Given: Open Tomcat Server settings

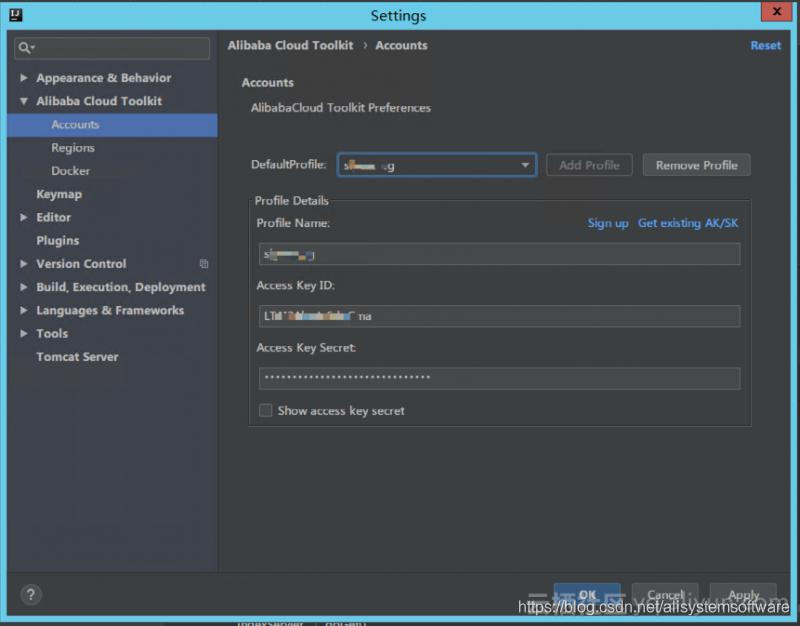Looking at the screenshot, I should (x=77, y=357).
